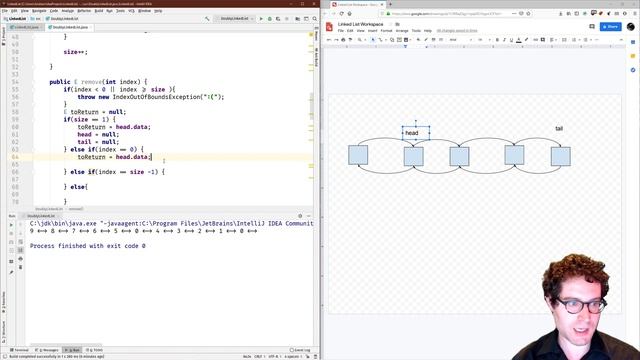Viewport: 640px width, 360px height.
Task: Click the Undo arrow in Google Drawings toolbar
Action: [329, 40]
